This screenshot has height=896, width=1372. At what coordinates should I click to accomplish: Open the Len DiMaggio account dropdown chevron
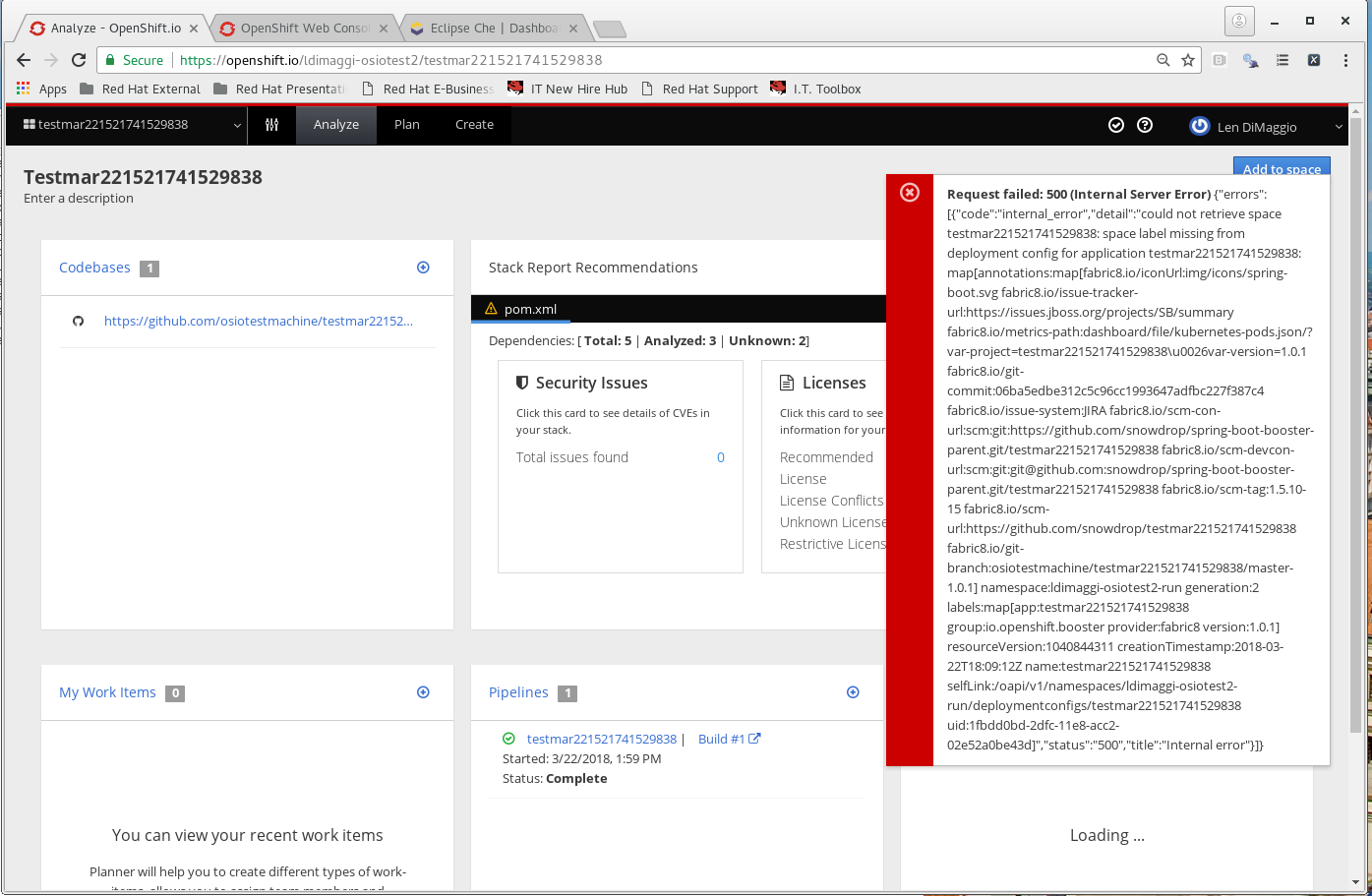1339,126
